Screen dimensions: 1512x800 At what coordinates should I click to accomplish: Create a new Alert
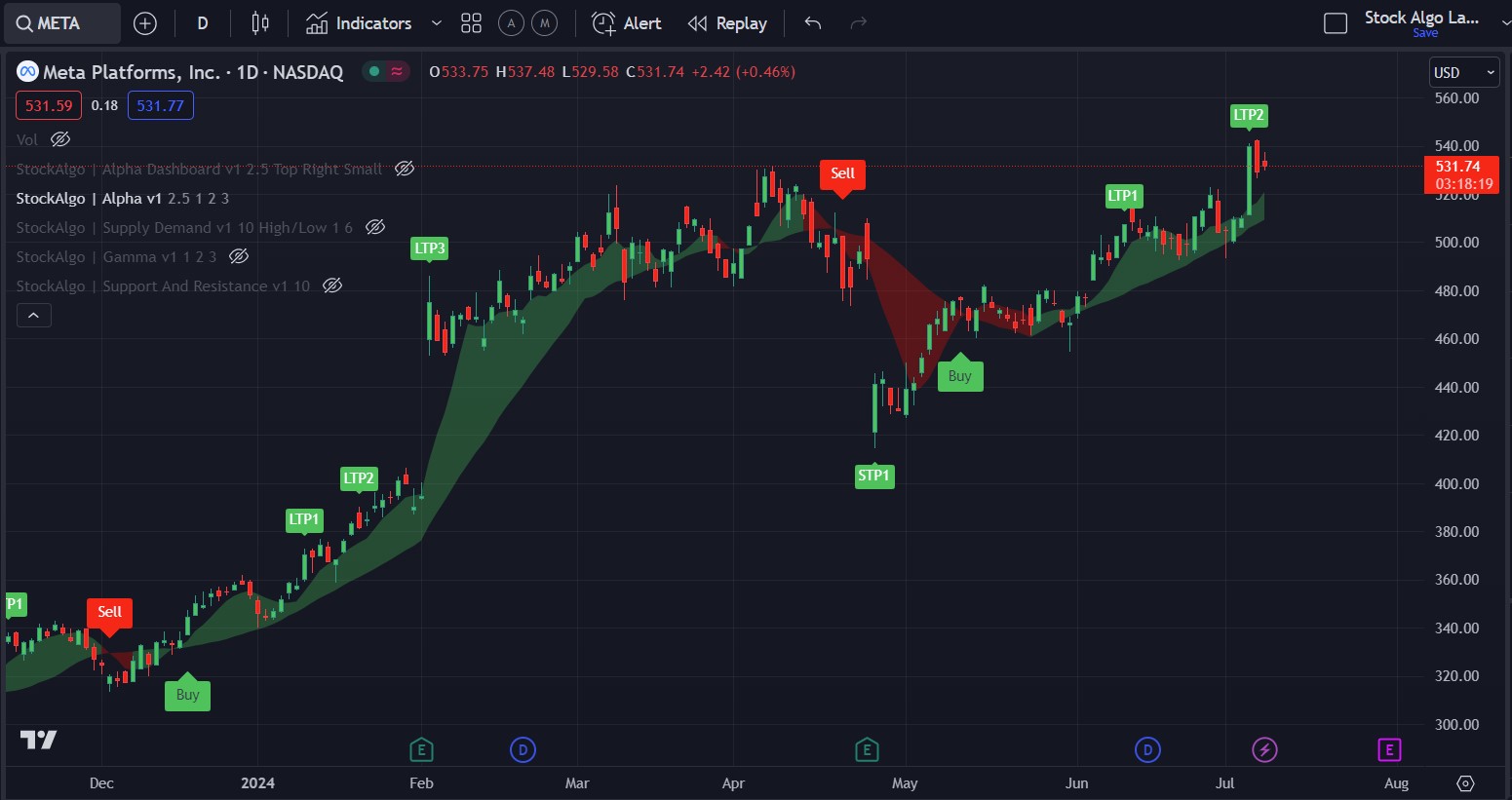click(627, 23)
